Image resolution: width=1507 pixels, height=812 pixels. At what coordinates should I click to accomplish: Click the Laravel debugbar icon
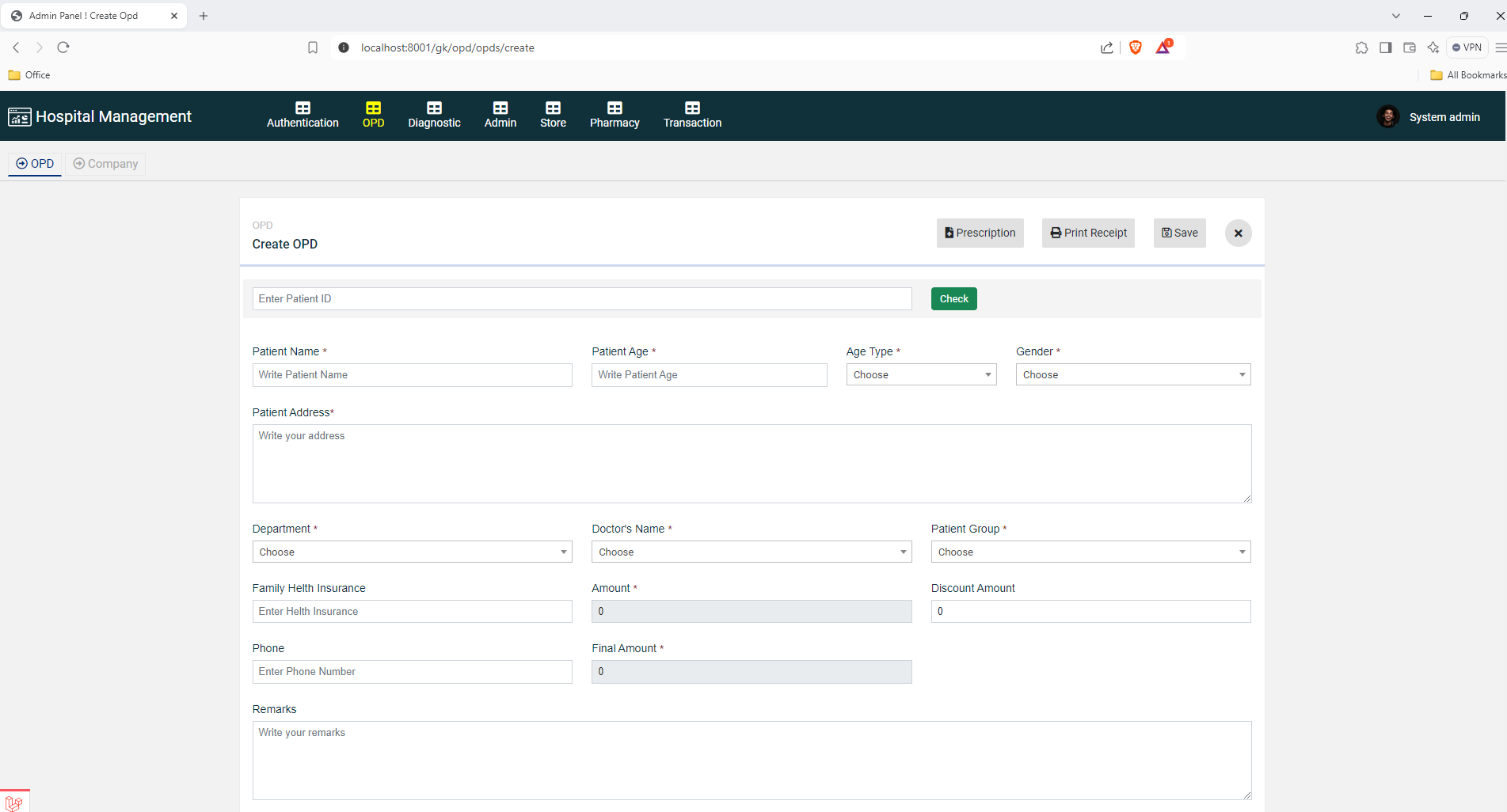point(13,803)
